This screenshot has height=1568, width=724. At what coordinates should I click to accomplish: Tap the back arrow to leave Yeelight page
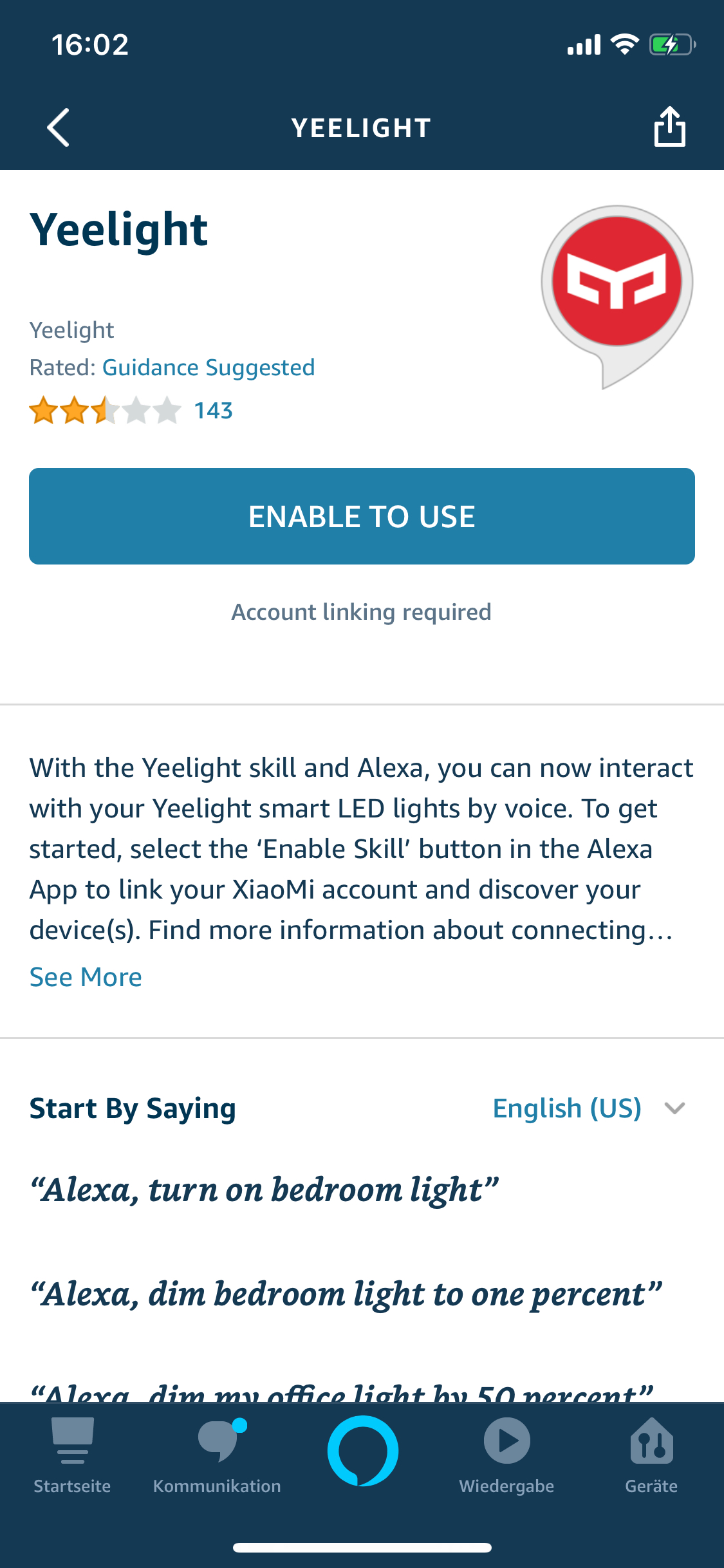(57, 126)
